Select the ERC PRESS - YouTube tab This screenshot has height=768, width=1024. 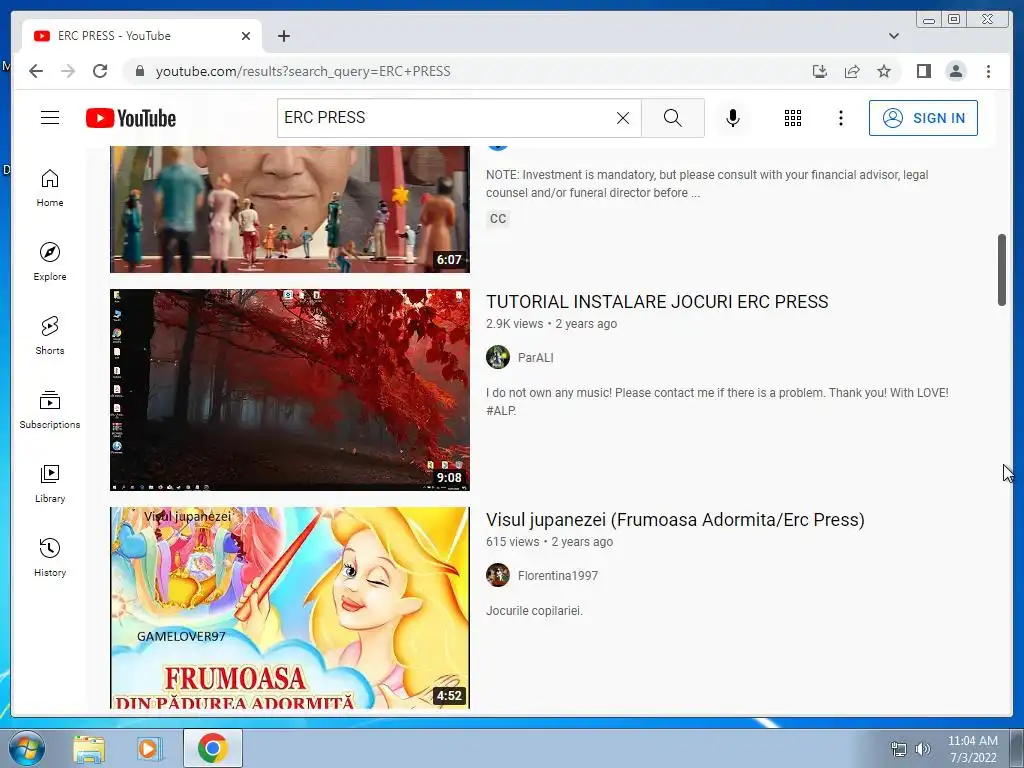coord(142,36)
